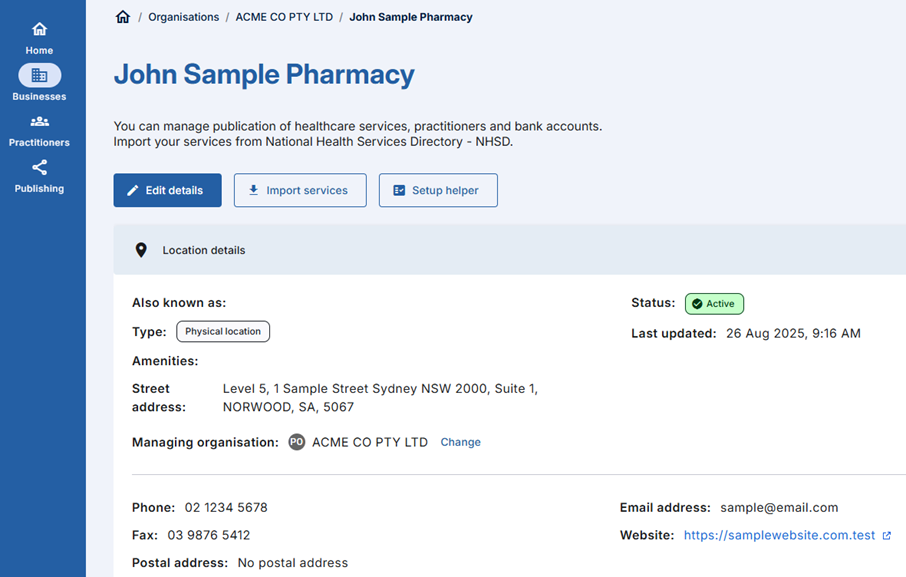Screen dimensions: 906x577
Task: Open Home in the left sidebar
Action: click(x=39, y=37)
